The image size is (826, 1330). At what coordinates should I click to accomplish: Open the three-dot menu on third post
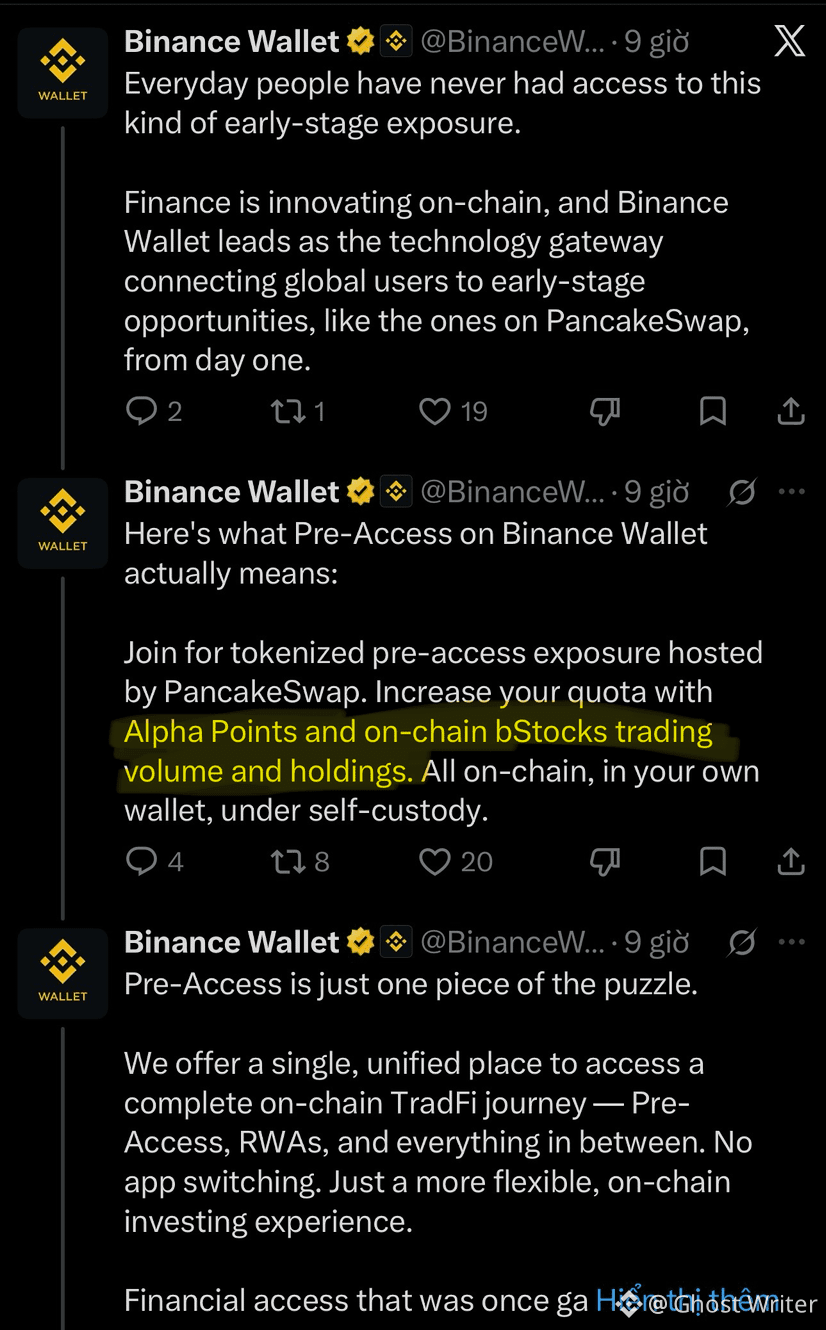pos(791,941)
